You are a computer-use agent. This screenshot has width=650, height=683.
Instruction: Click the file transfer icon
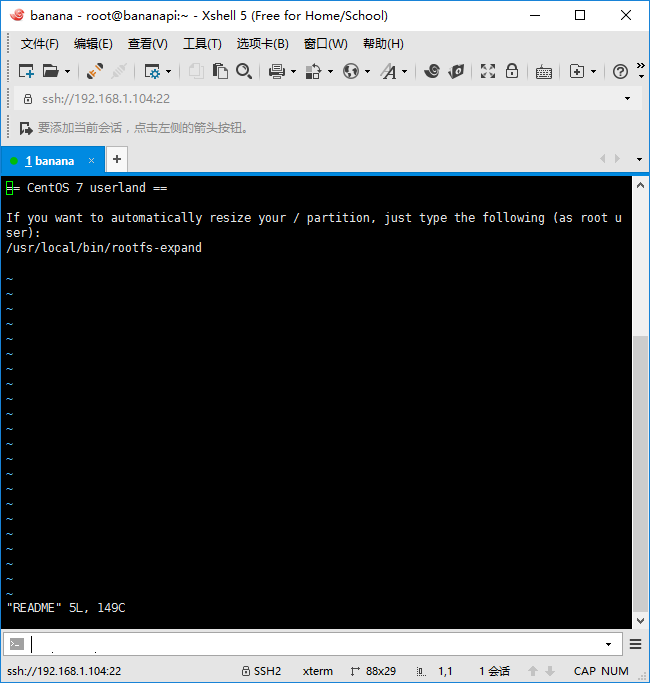coord(314,71)
